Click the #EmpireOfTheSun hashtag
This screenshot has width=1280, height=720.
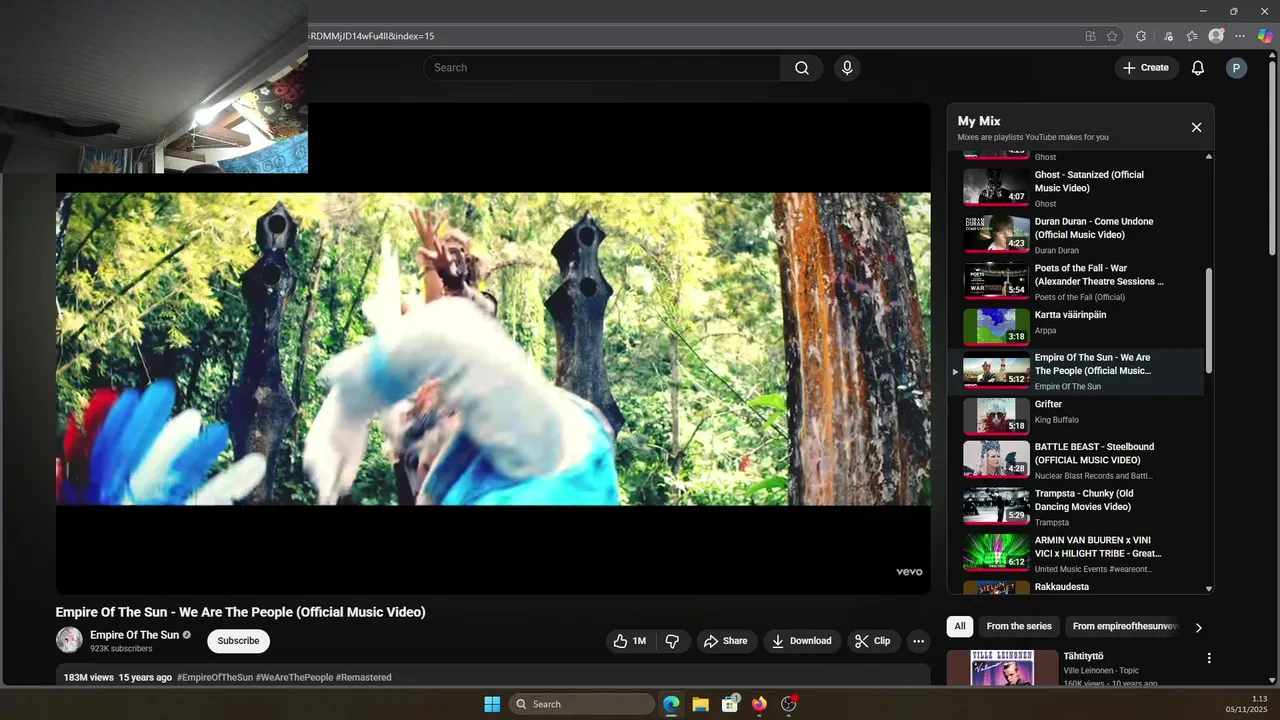[x=215, y=678]
